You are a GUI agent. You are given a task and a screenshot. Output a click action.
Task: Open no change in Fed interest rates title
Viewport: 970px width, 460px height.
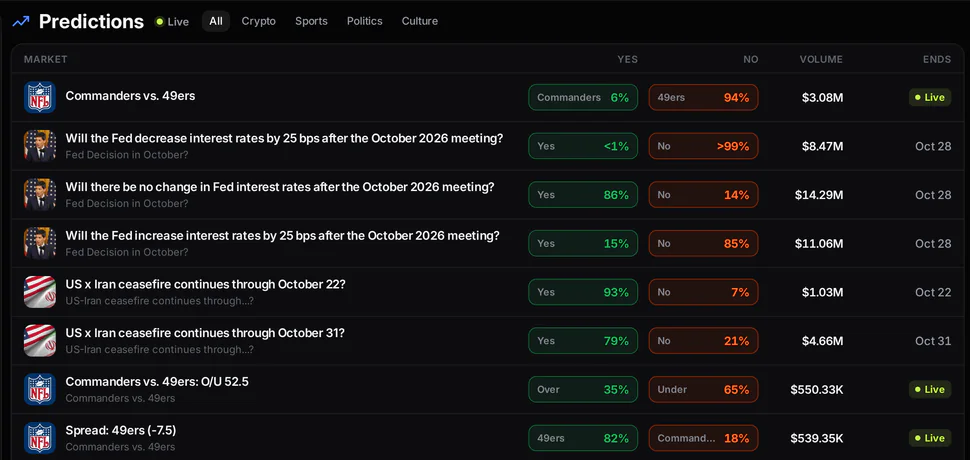(x=280, y=187)
